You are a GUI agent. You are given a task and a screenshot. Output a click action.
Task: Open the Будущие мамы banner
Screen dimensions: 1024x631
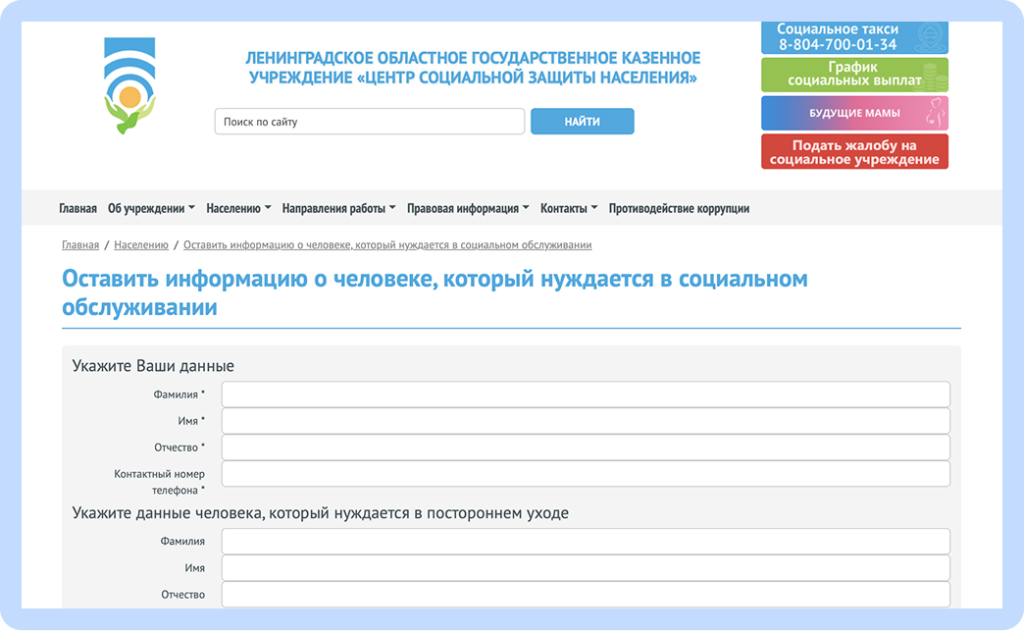tap(854, 113)
